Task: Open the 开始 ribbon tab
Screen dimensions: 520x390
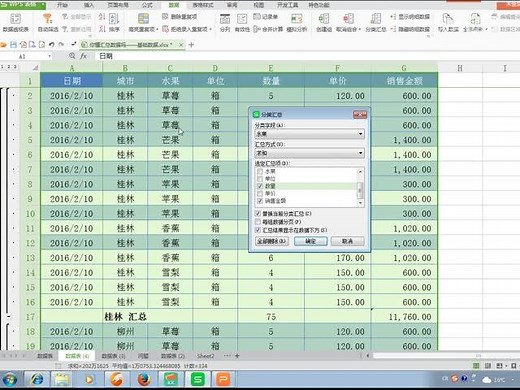Action: point(62,5)
